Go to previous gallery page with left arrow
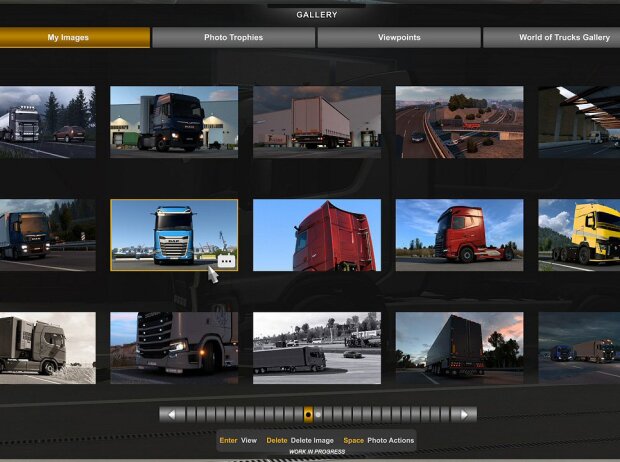This screenshot has width=620, height=462. tap(172, 415)
